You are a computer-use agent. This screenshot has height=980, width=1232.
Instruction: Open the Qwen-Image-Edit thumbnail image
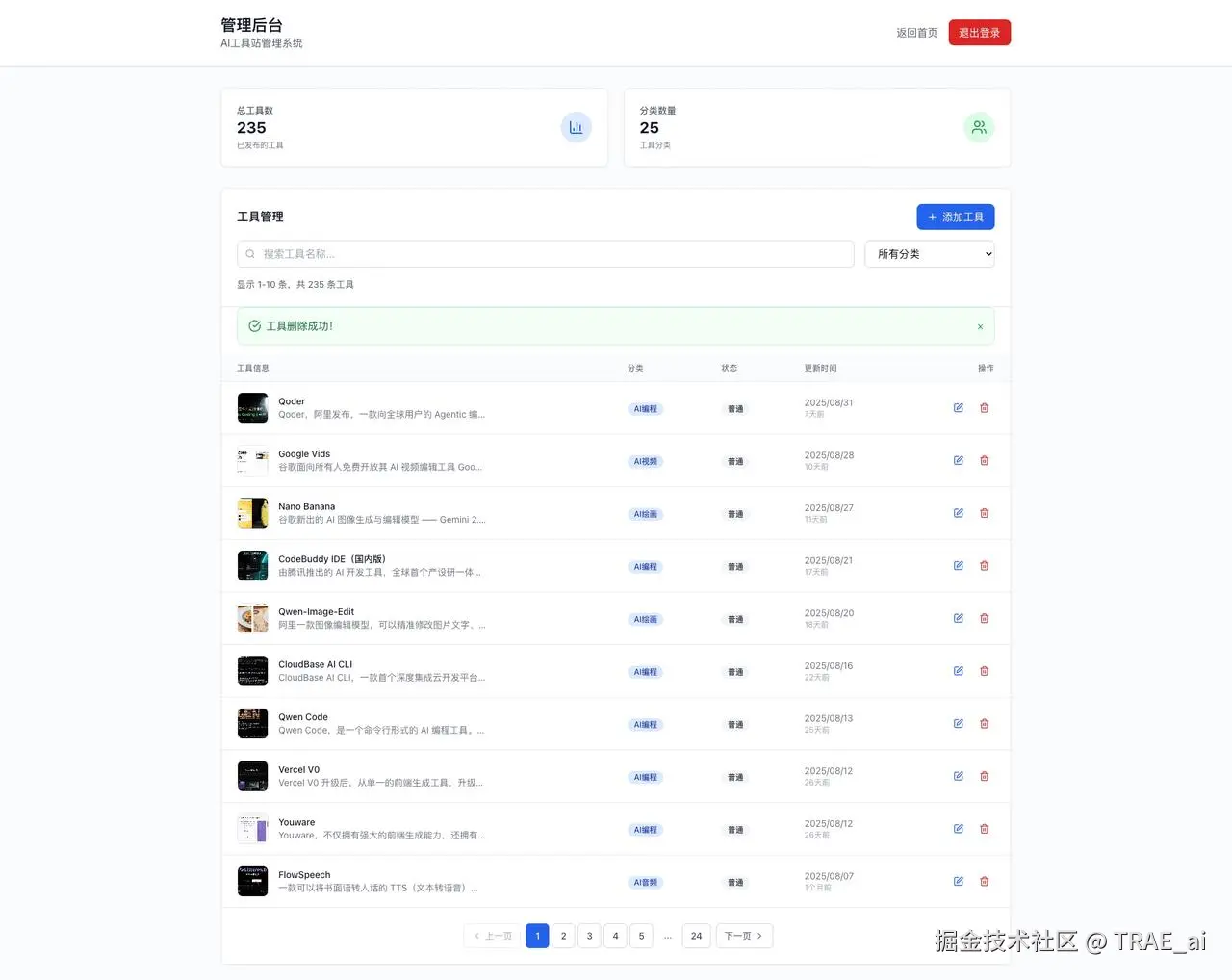pos(253,618)
